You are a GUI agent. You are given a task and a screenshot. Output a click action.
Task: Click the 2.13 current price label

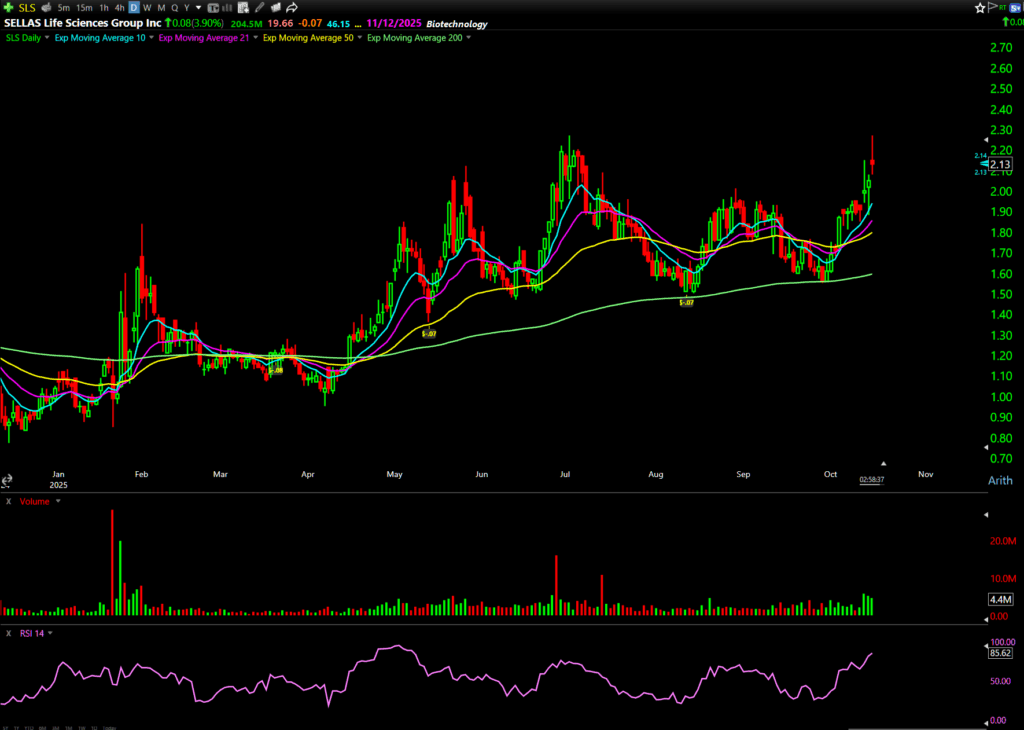point(1000,164)
